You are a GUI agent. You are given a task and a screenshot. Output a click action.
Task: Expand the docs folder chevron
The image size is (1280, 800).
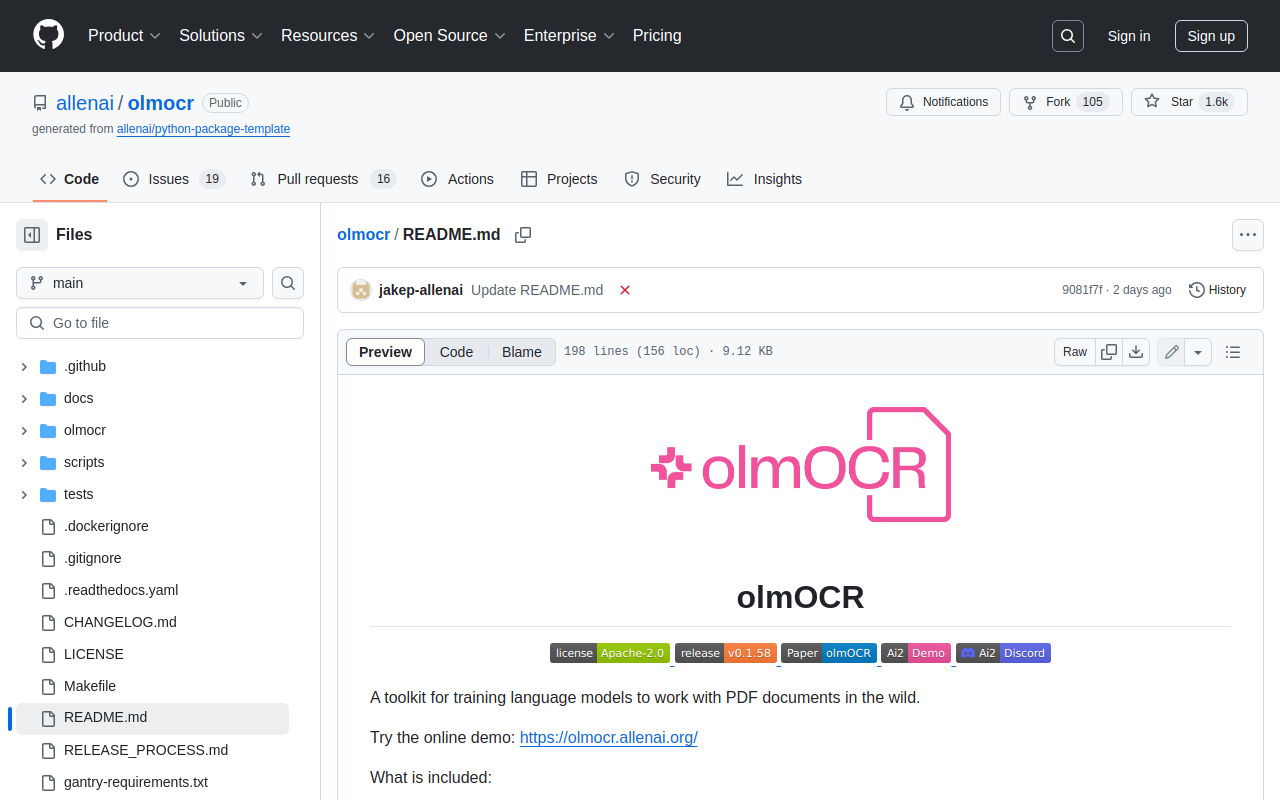(x=24, y=399)
